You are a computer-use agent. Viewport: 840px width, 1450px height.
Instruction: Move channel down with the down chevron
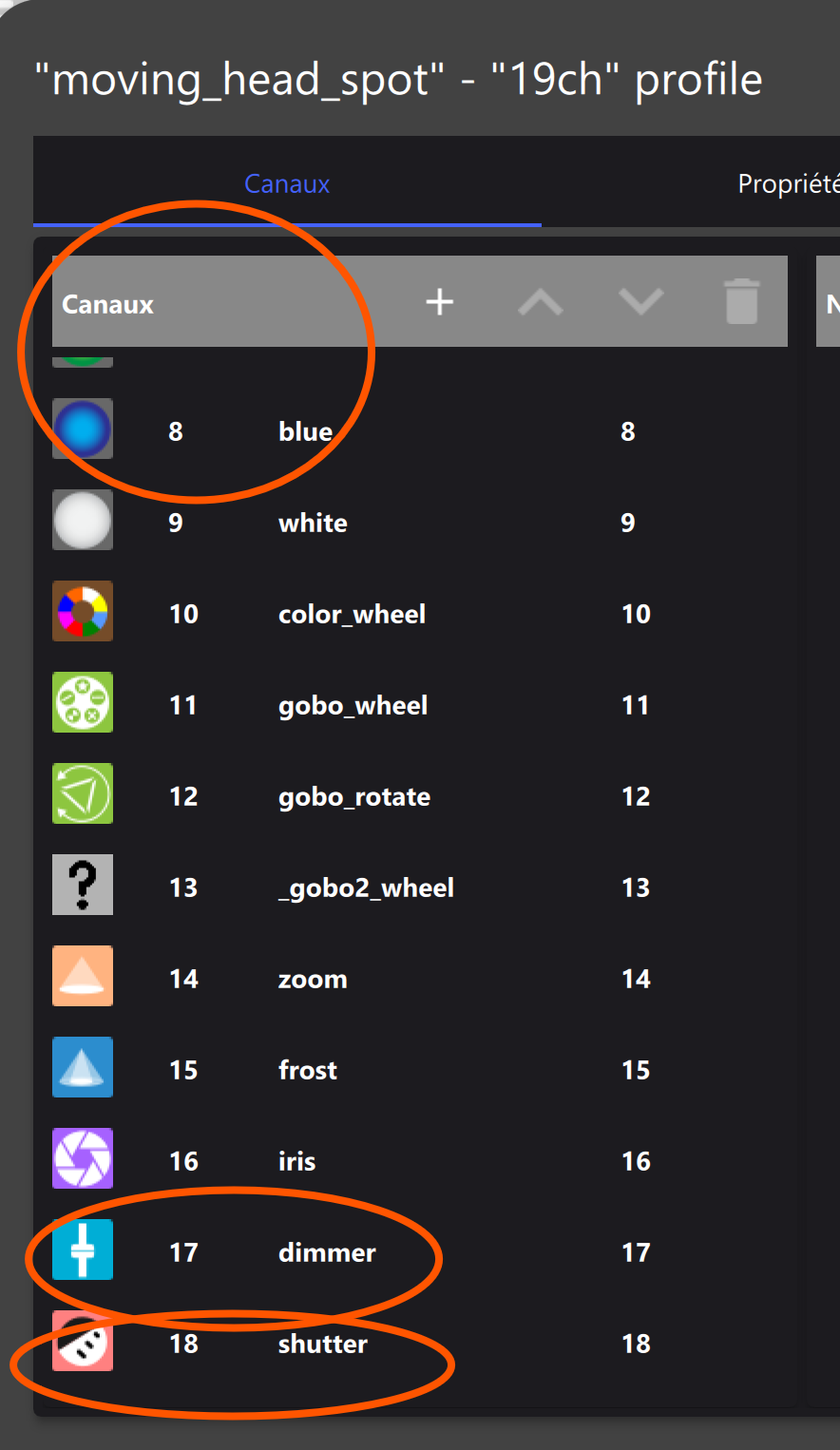(641, 302)
